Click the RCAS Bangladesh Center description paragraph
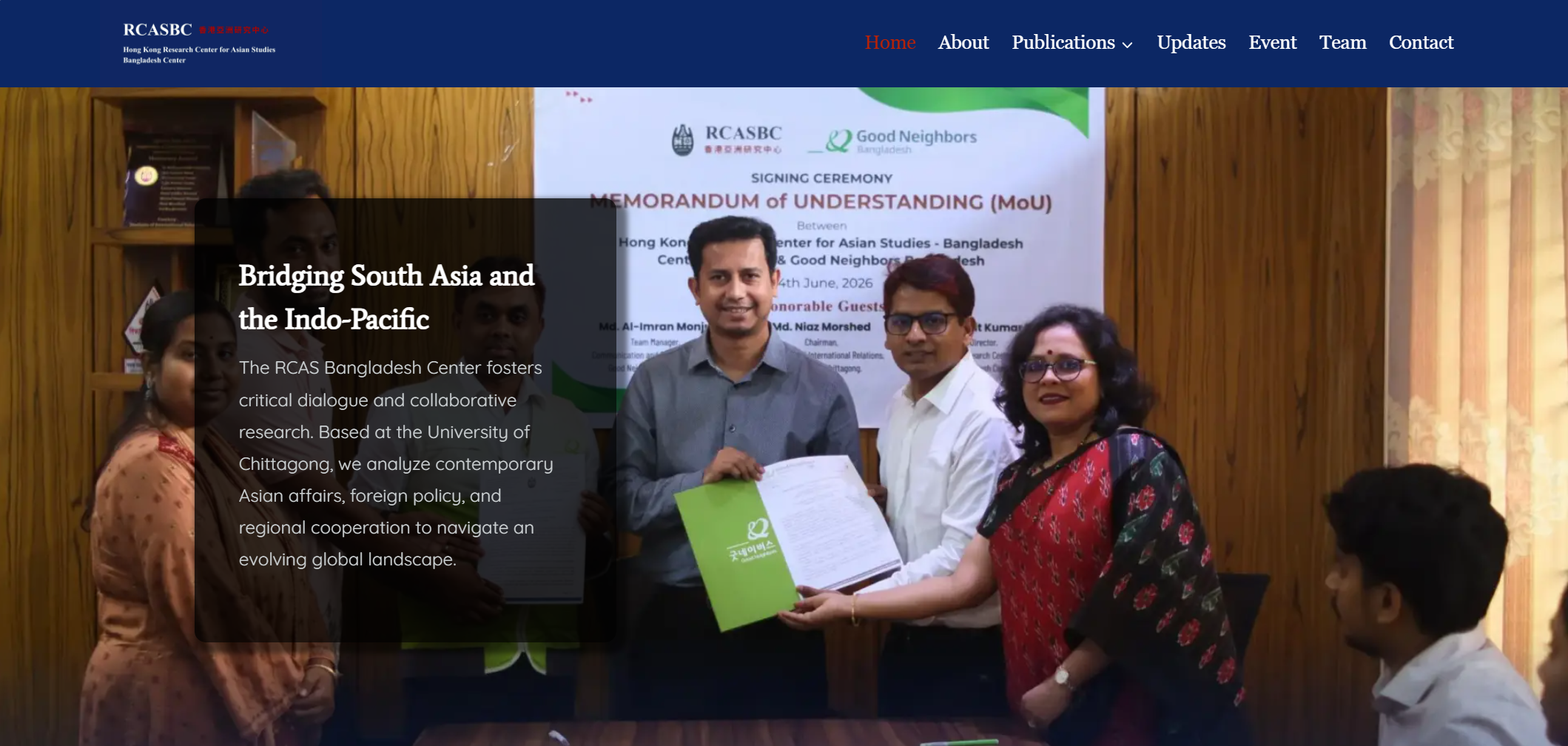 [396, 463]
